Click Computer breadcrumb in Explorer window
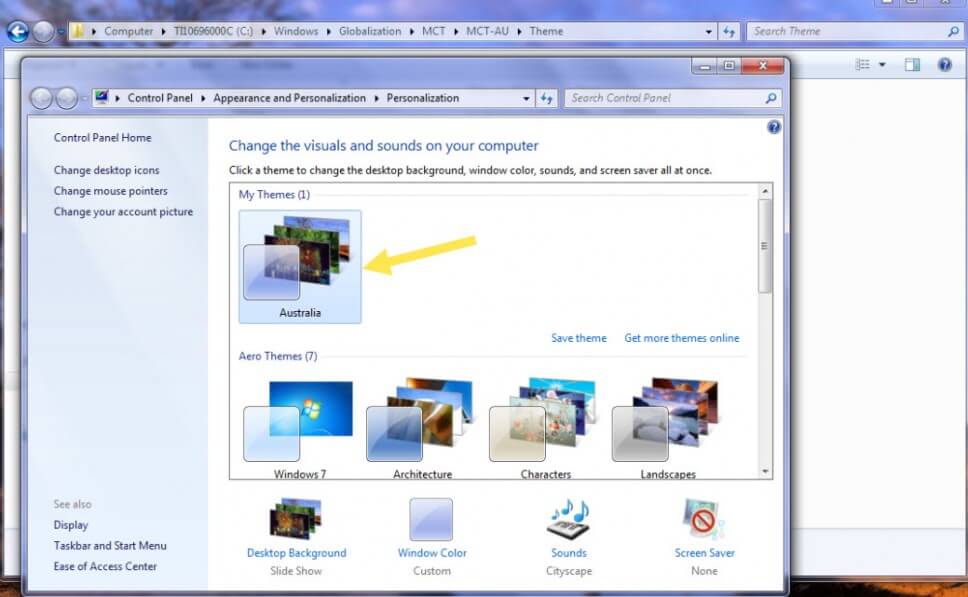Image resolution: width=968 pixels, height=597 pixels. pyautogui.click(x=128, y=31)
